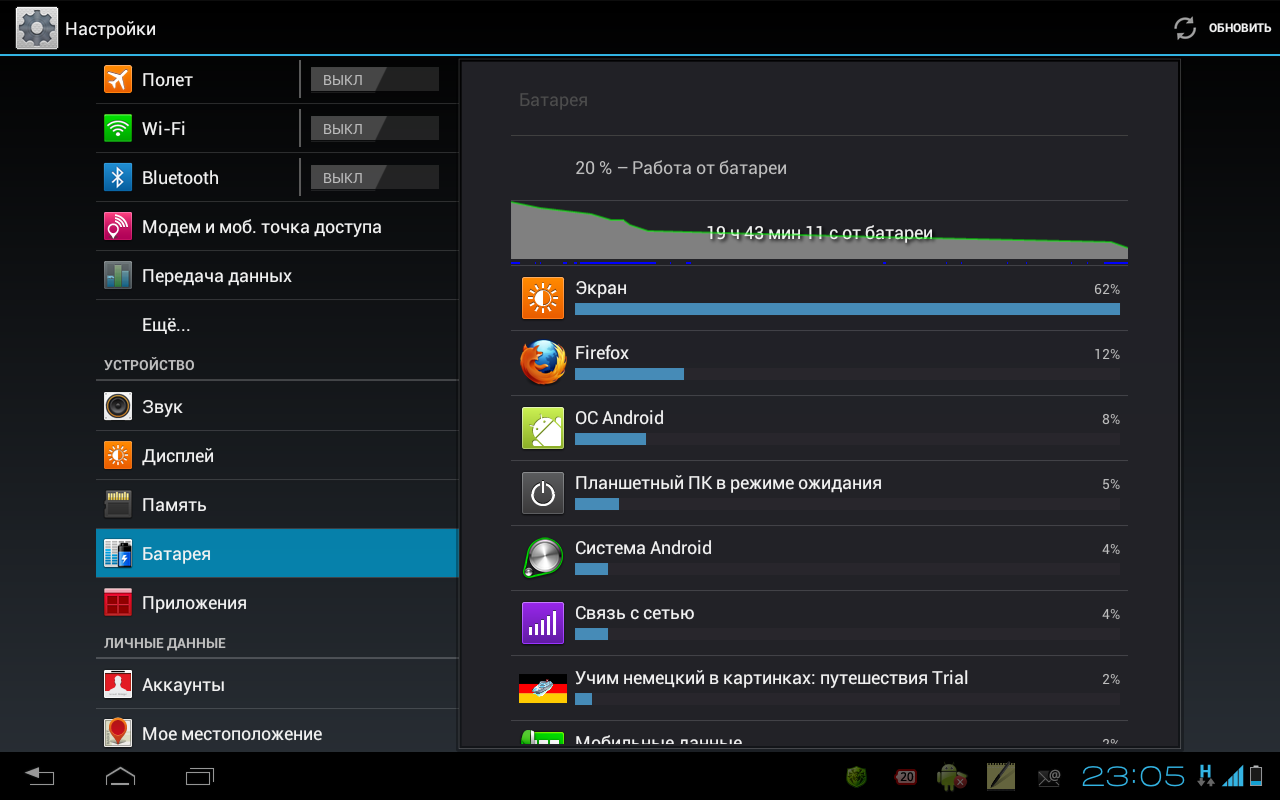This screenshot has height=800, width=1280.
Task: Tap the Android robot notification icon
Action: click(x=951, y=776)
